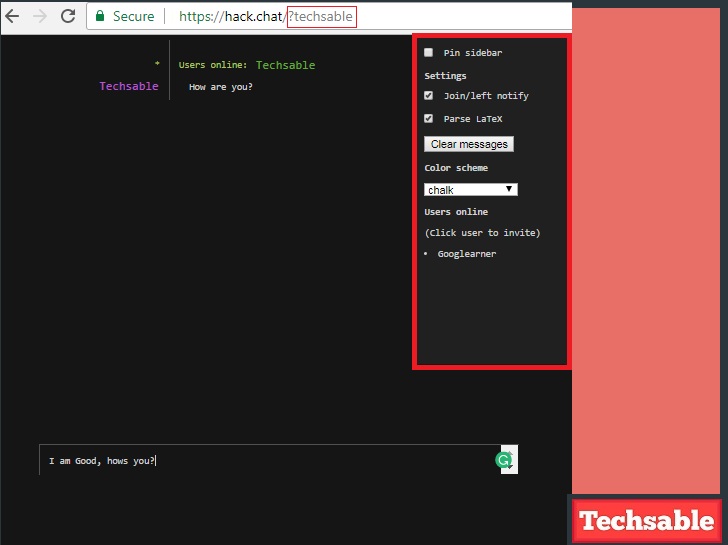Click the green Secure padlock icon

click(x=100, y=16)
